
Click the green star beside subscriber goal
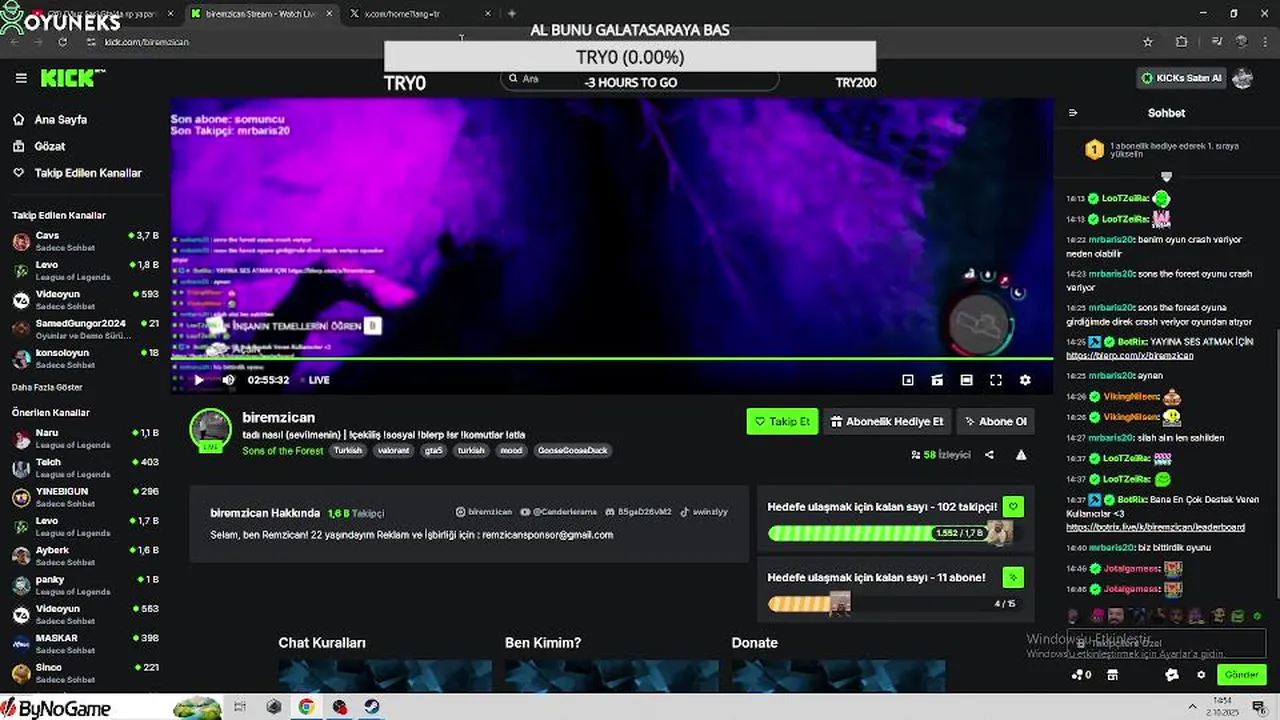1013,577
